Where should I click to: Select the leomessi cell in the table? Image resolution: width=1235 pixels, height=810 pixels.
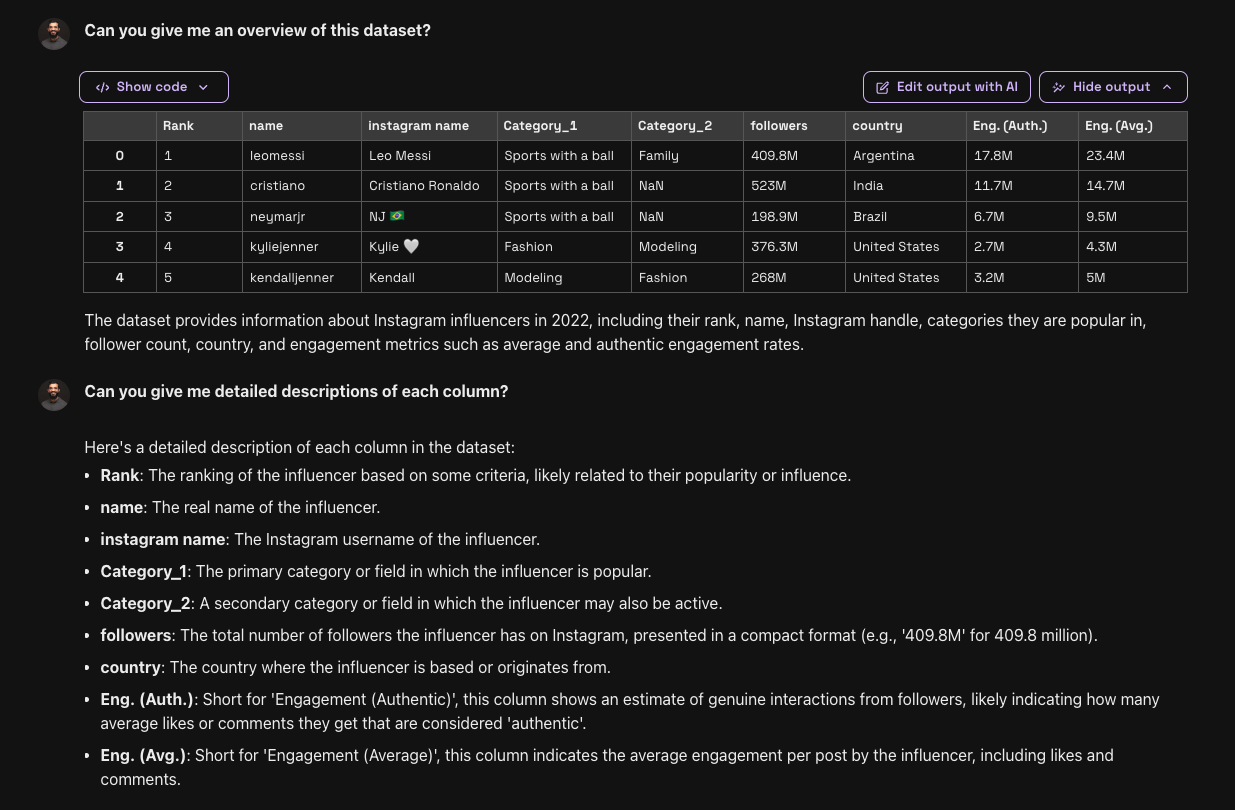277,156
